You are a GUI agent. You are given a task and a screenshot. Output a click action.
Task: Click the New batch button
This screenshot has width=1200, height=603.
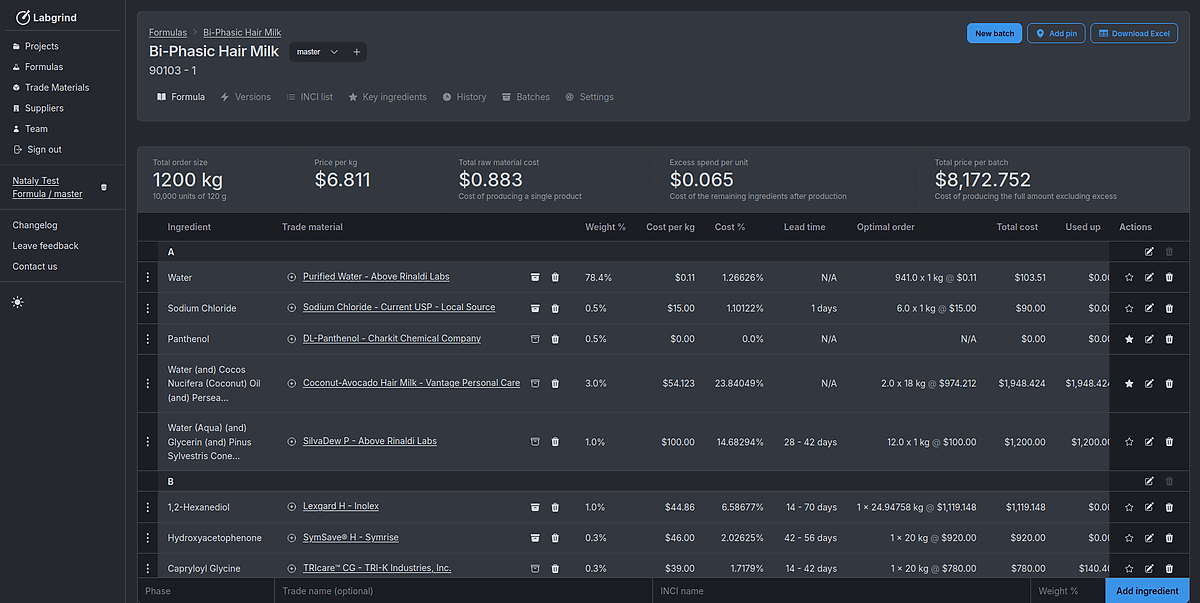point(994,33)
